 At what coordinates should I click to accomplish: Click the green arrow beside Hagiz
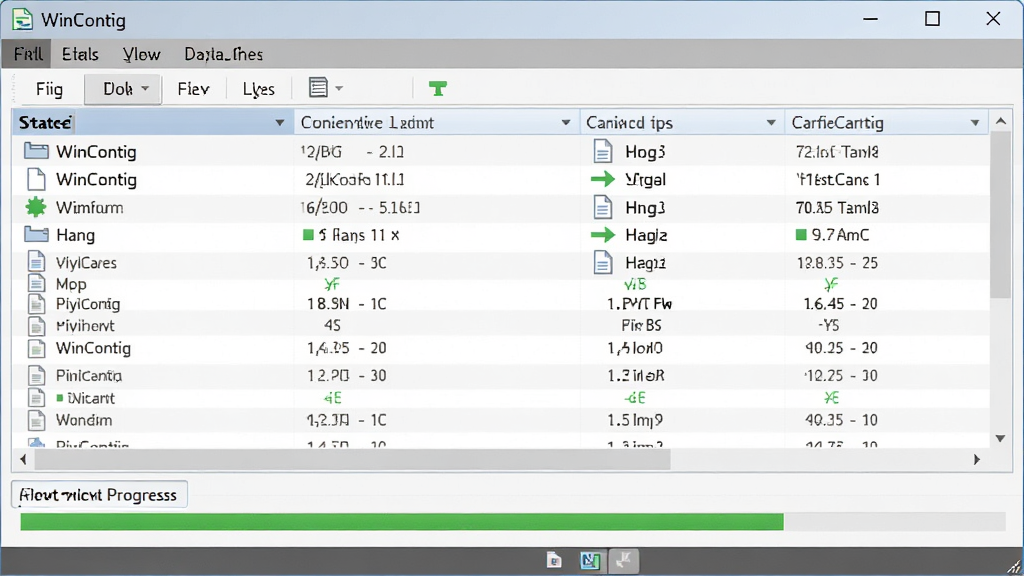pyautogui.click(x=603, y=234)
